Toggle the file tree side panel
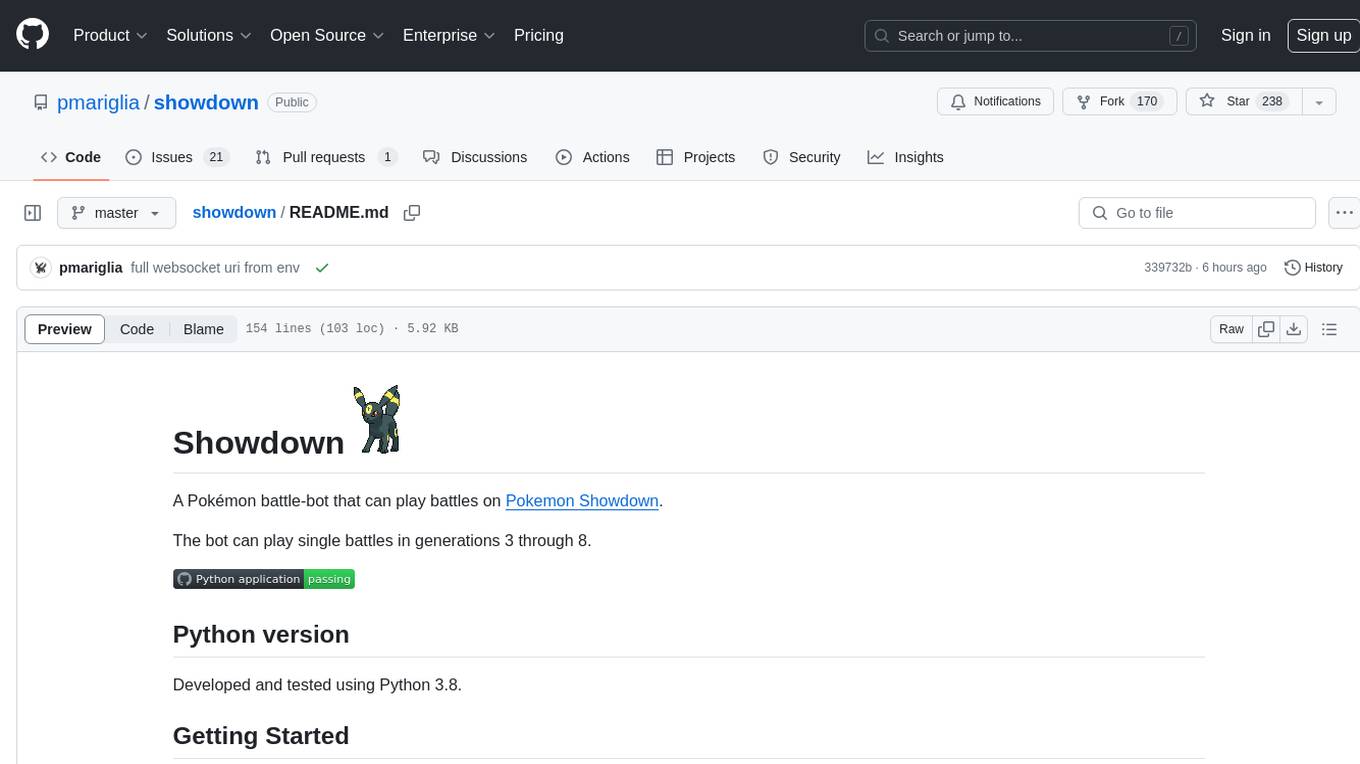Image resolution: width=1360 pixels, height=764 pixels. pos(32,213)
